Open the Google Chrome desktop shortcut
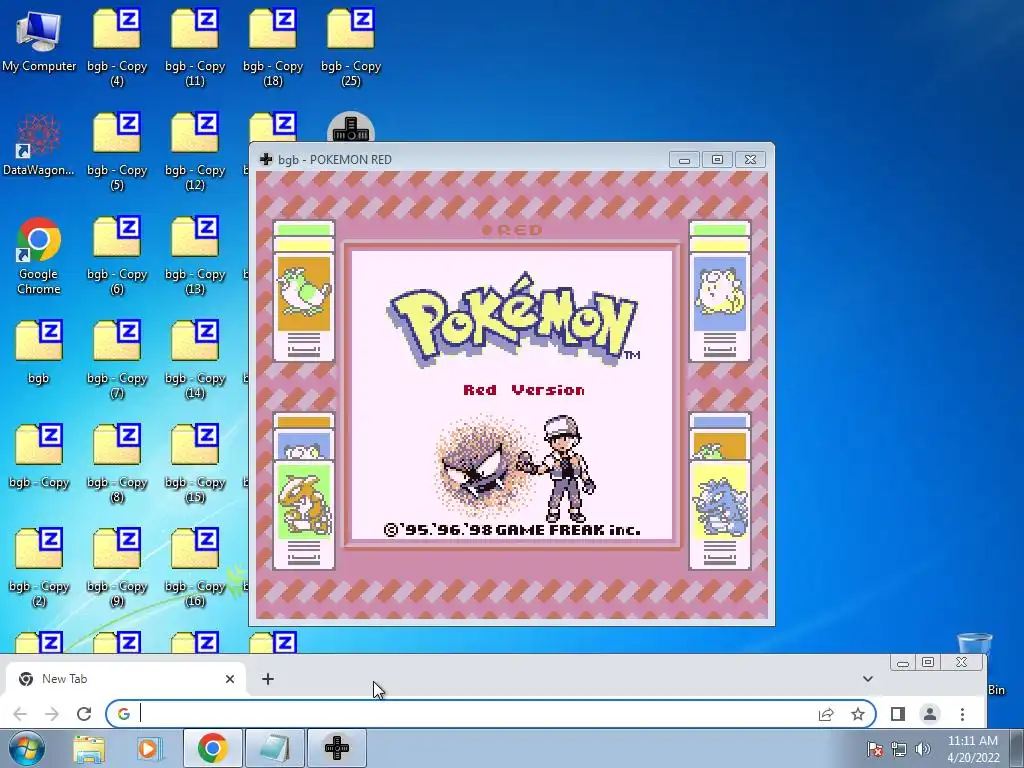Screen dimensions: 1024x768 39,255
